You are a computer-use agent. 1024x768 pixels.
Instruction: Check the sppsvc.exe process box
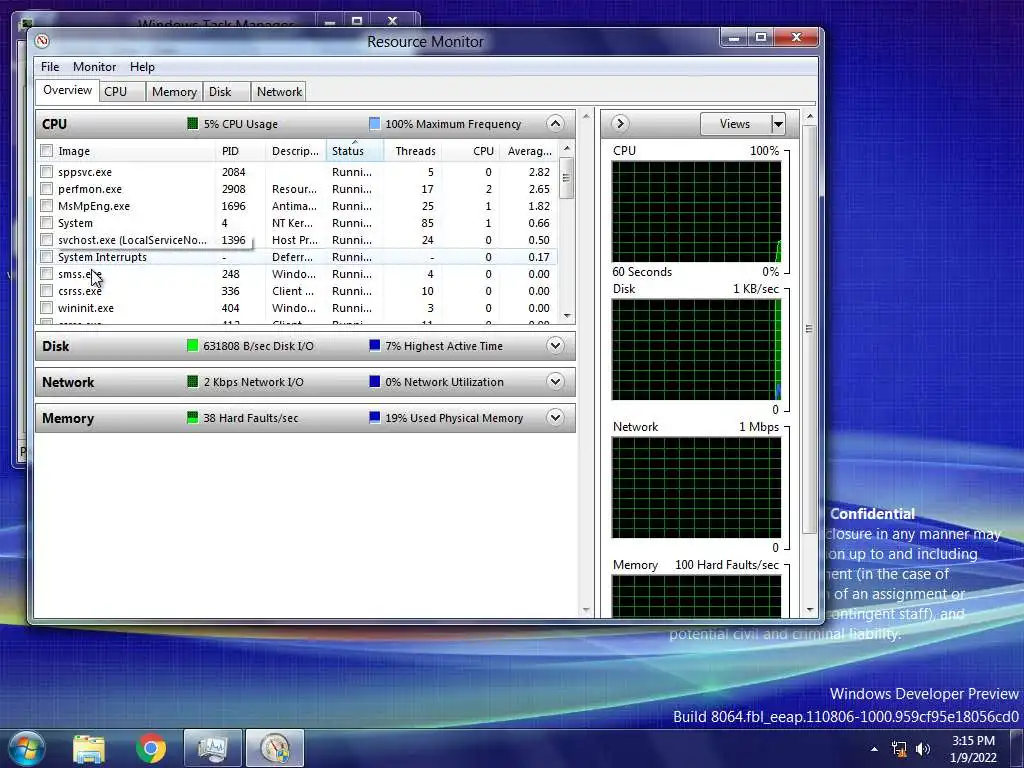tap(46, 172)
